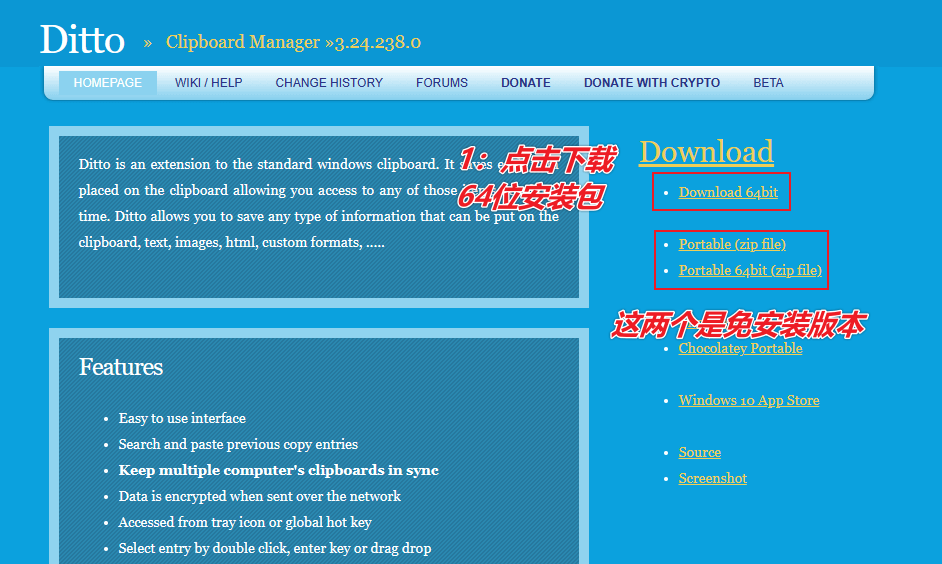Go to the WIKI / HELP page
This screenshot has width=942, height=564.
[x=208, y=83]
